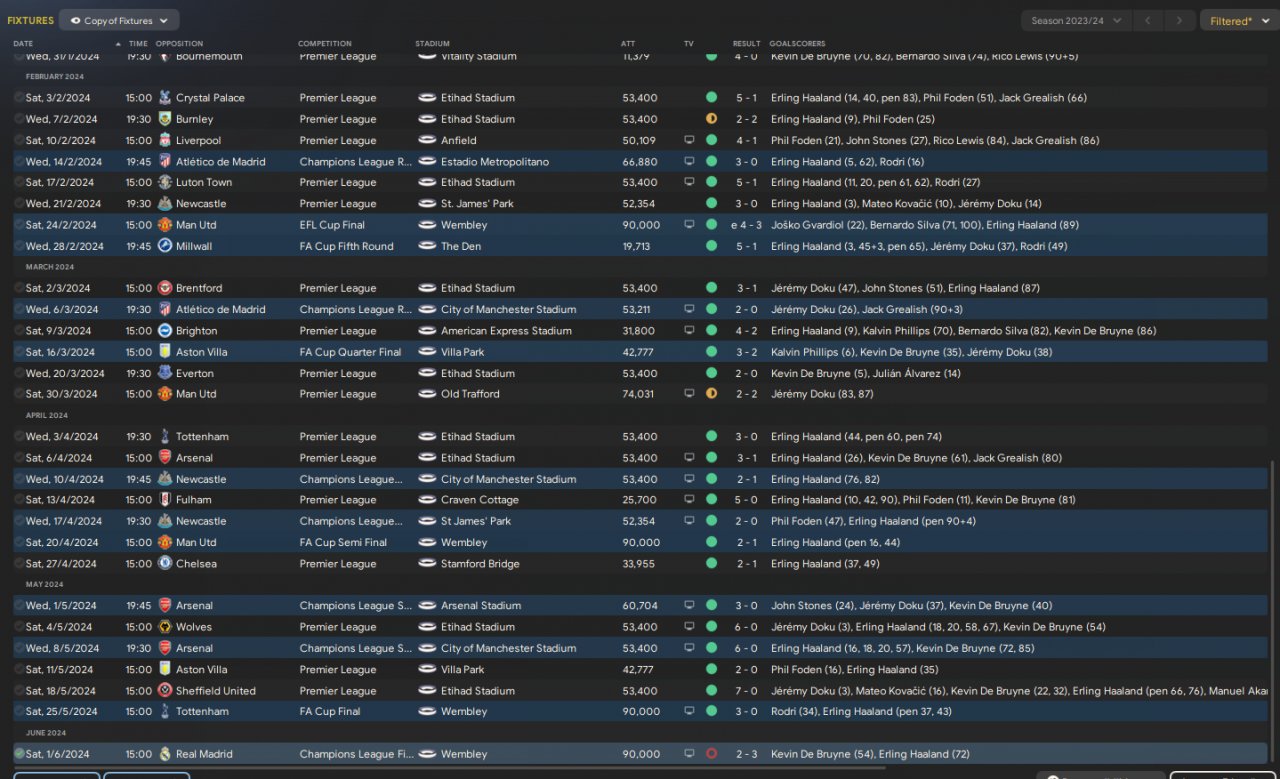Click the stadium icon beside Stamford Bridge
The width and height of the screenshot is (1280, 779).
(427, 564)
